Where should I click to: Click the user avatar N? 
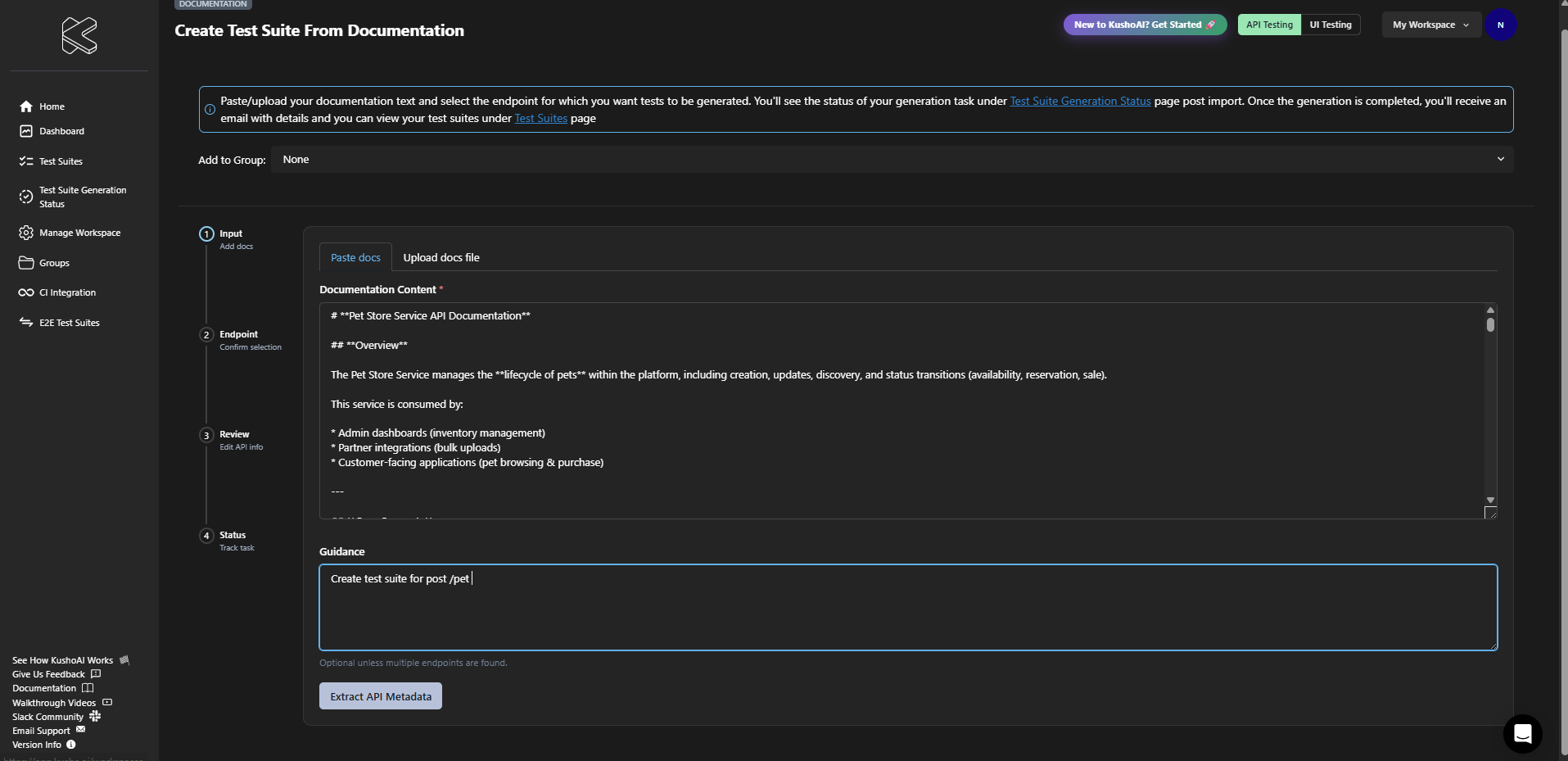click(1501, 25)
